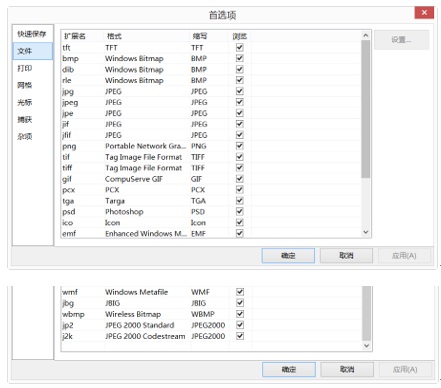The image size is (441, 388).
Task: Click 确定 beneath the j2k row list
Action: [x=289, y=369]
